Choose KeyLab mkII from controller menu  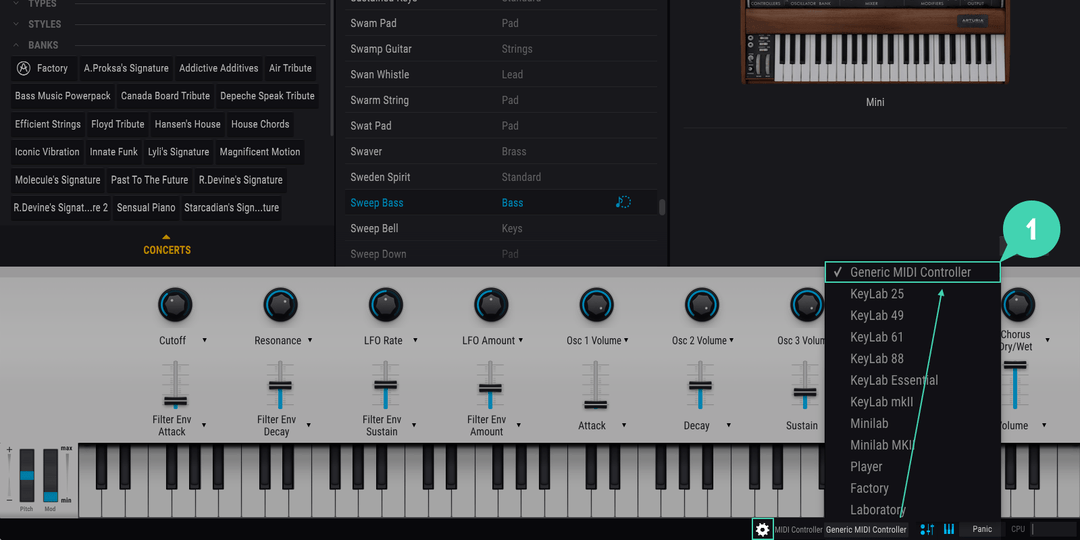click(x=913, y=402)
